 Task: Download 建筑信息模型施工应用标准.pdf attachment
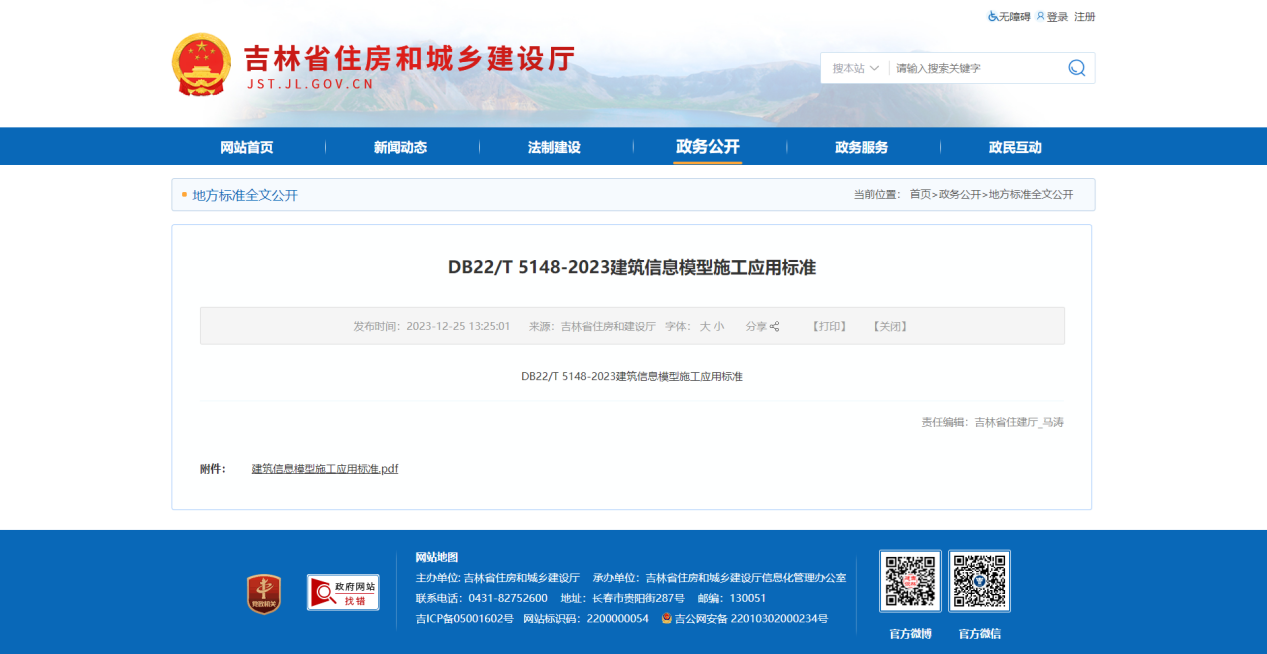tap(325, 469)
